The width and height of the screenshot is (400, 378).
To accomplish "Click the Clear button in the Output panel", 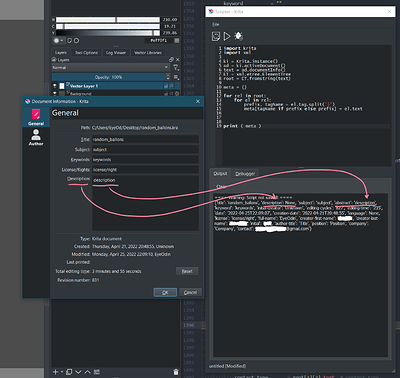I will [x=222, y=187].
